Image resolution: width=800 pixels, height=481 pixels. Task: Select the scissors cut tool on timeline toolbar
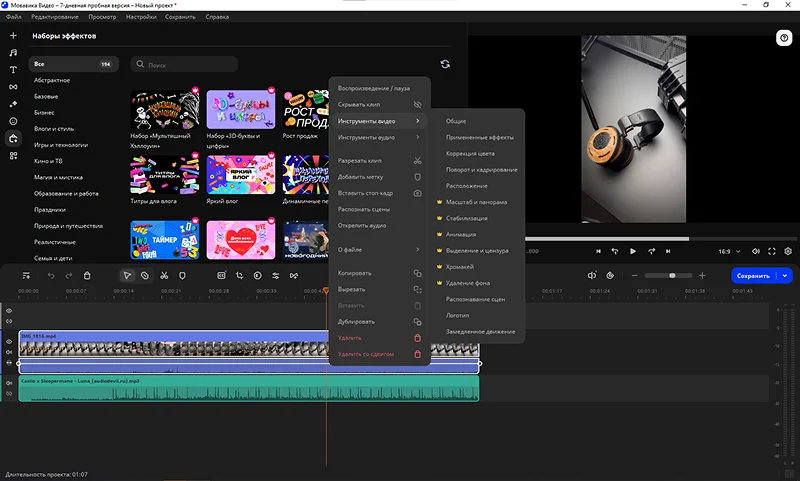(x=163, y=275)
